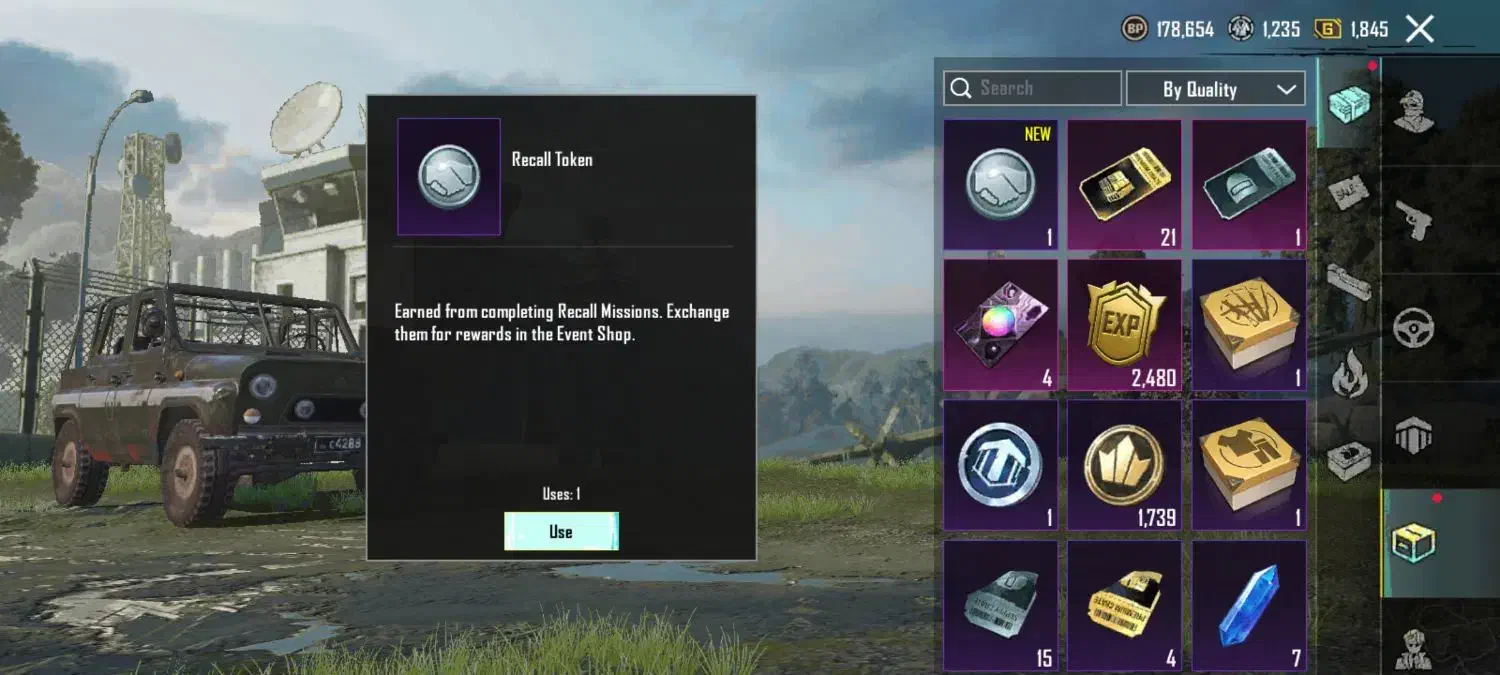Viewport: 1500px width, 675px height.
Task: Select the colorful paint card item
Action: pyautogui.click(x=1000, y=326)
